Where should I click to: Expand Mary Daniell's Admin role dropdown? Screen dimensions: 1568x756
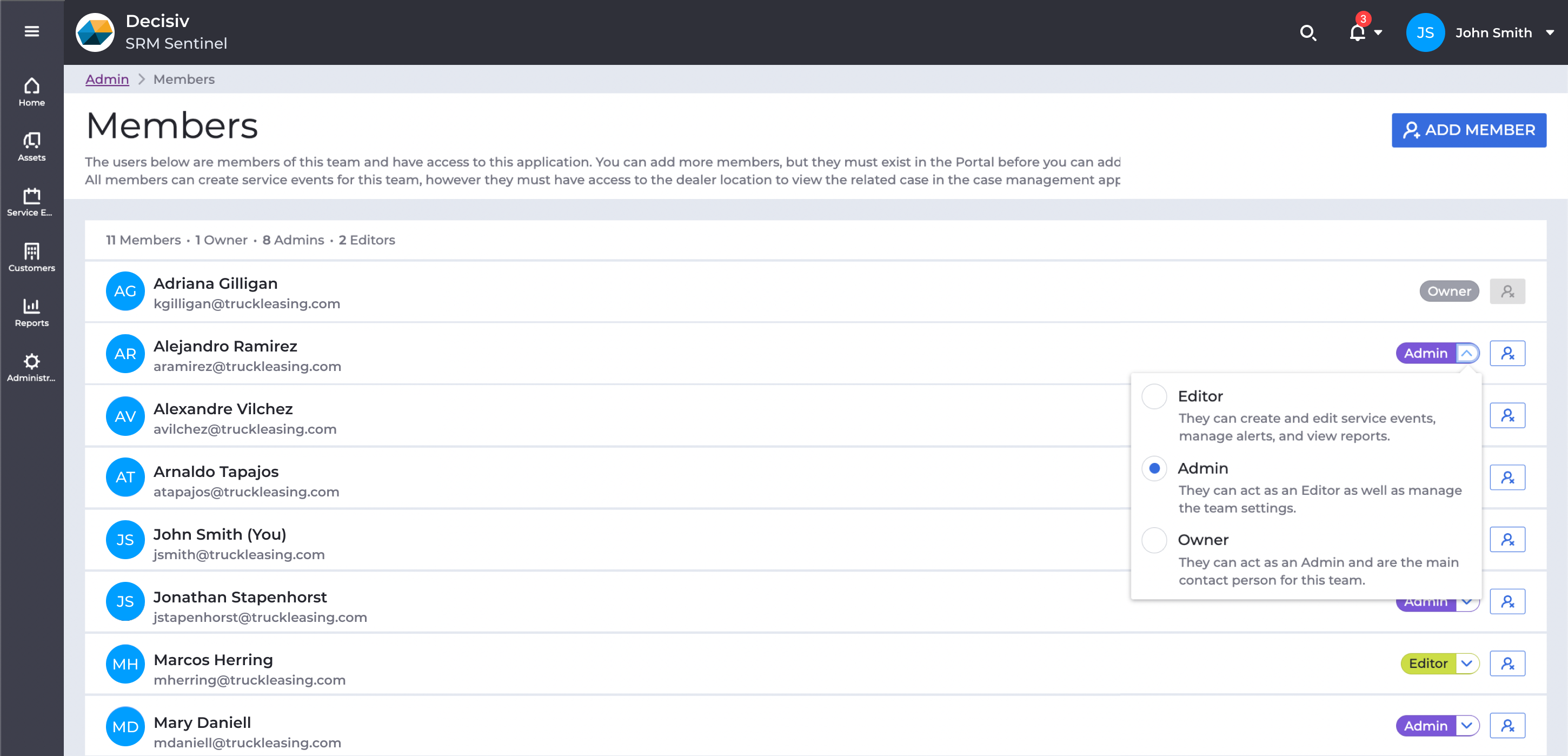tap(1467, 726)
